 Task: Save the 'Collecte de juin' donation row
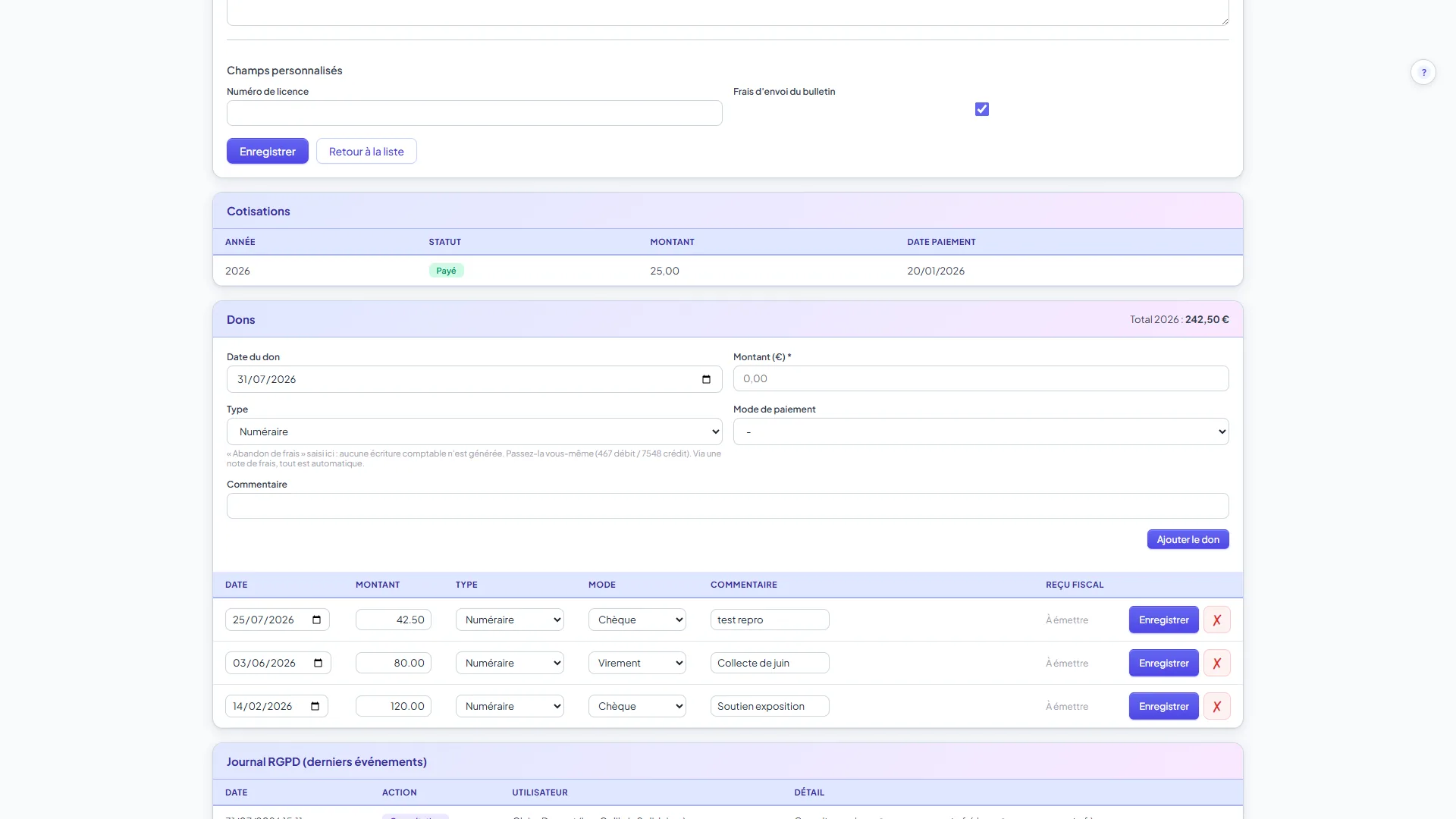tap(1163, 663)
